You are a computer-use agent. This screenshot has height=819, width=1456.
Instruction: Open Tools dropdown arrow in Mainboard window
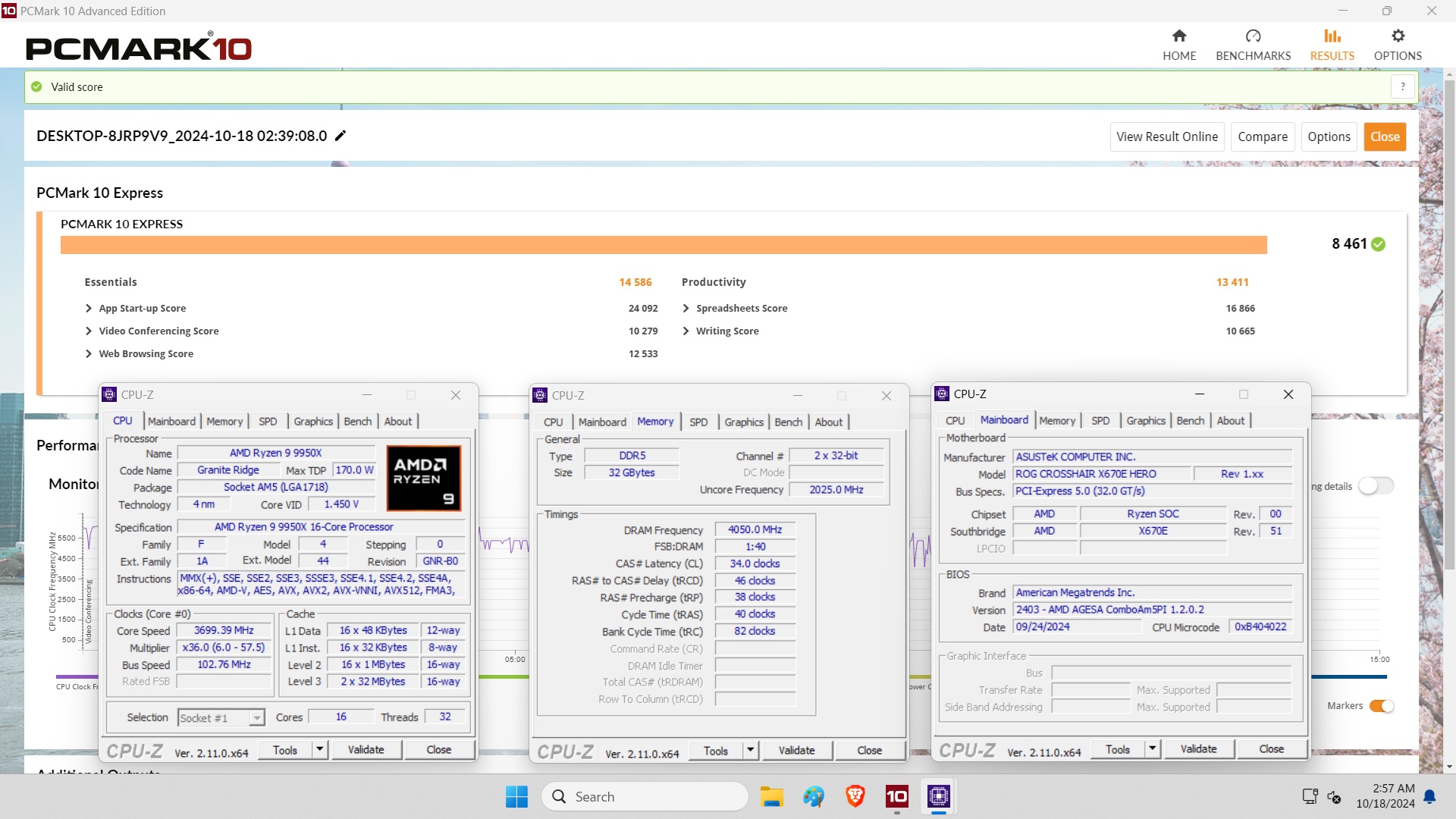click(1153, 748)
